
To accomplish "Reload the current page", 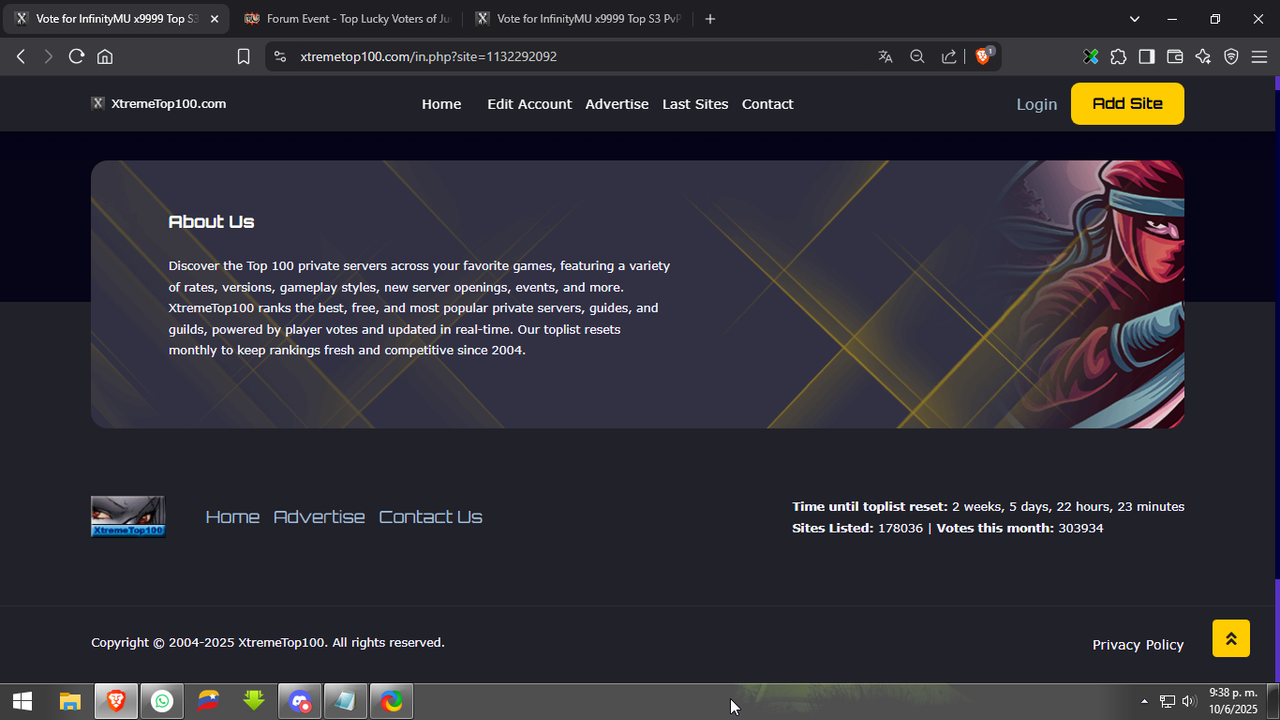I will coord(76,57).
